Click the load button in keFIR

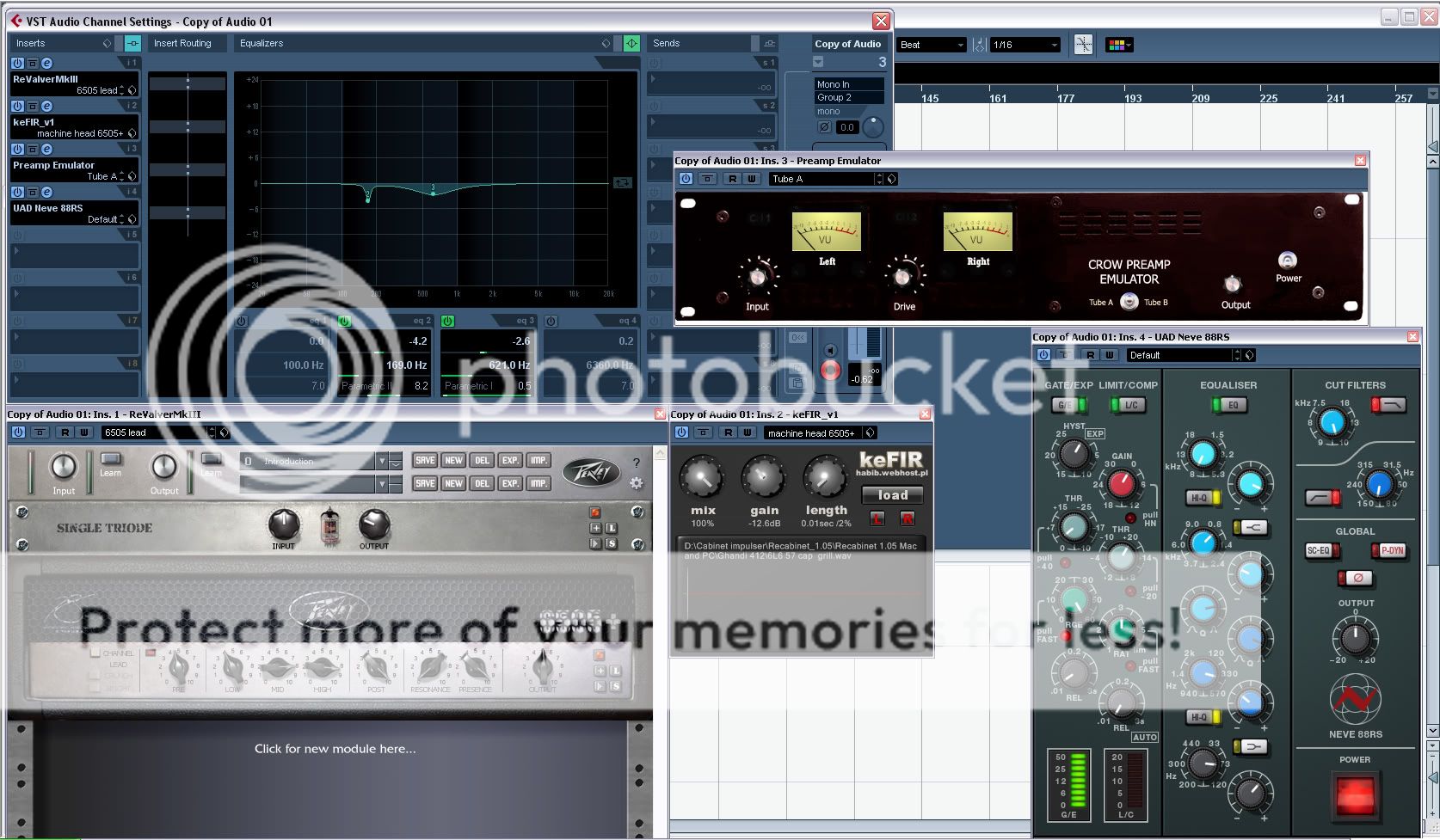[892, 495]
